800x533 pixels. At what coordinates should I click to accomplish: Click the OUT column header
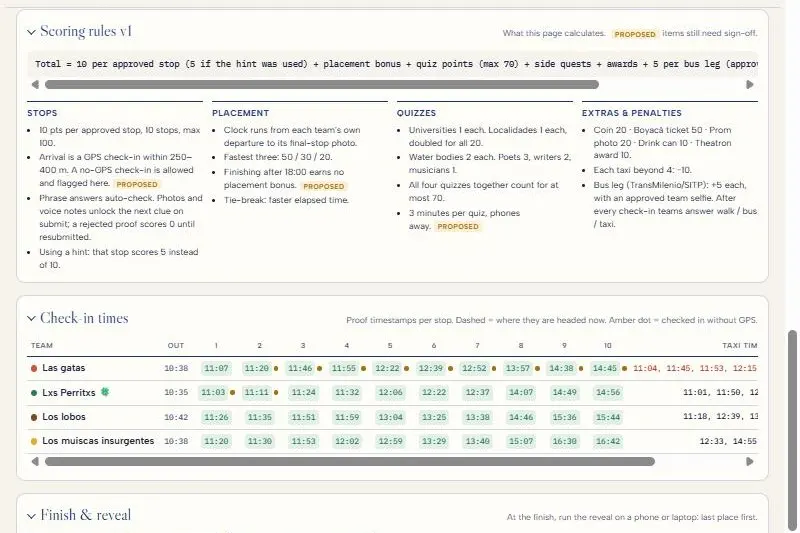[x=176, y=346]
